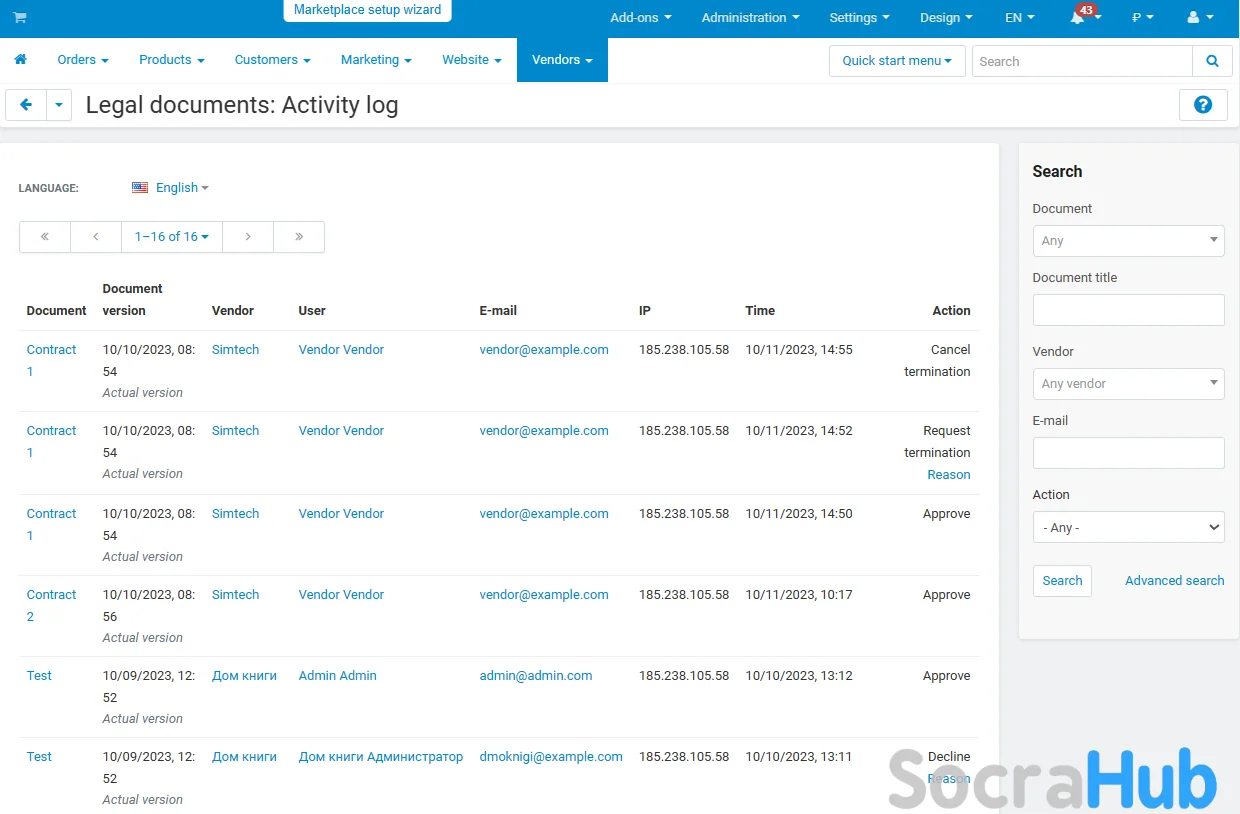Open the Vendors menu tab
The width and height of the screenshot is (1240, 814).
(562, 60)
